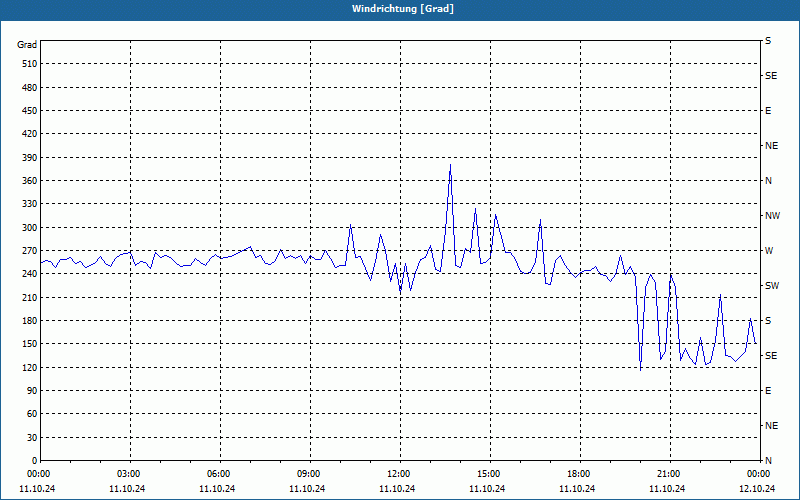Viewport: 800px width, 500px height.
Task: Select the '12:00' time label
Action: (x=400, y=474)
